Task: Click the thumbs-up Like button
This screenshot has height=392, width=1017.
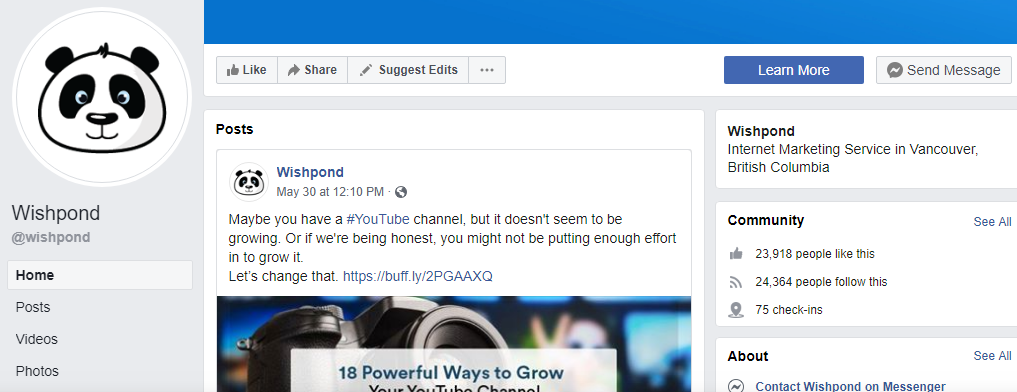Action: (x=246, y=70)
